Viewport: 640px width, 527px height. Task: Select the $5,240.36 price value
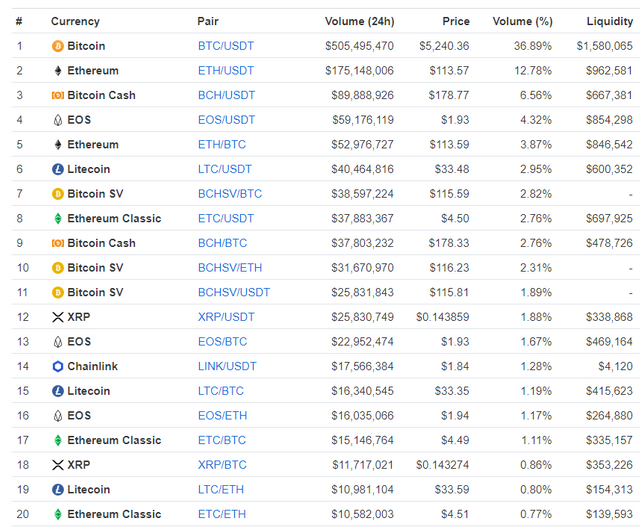point(444,46)
